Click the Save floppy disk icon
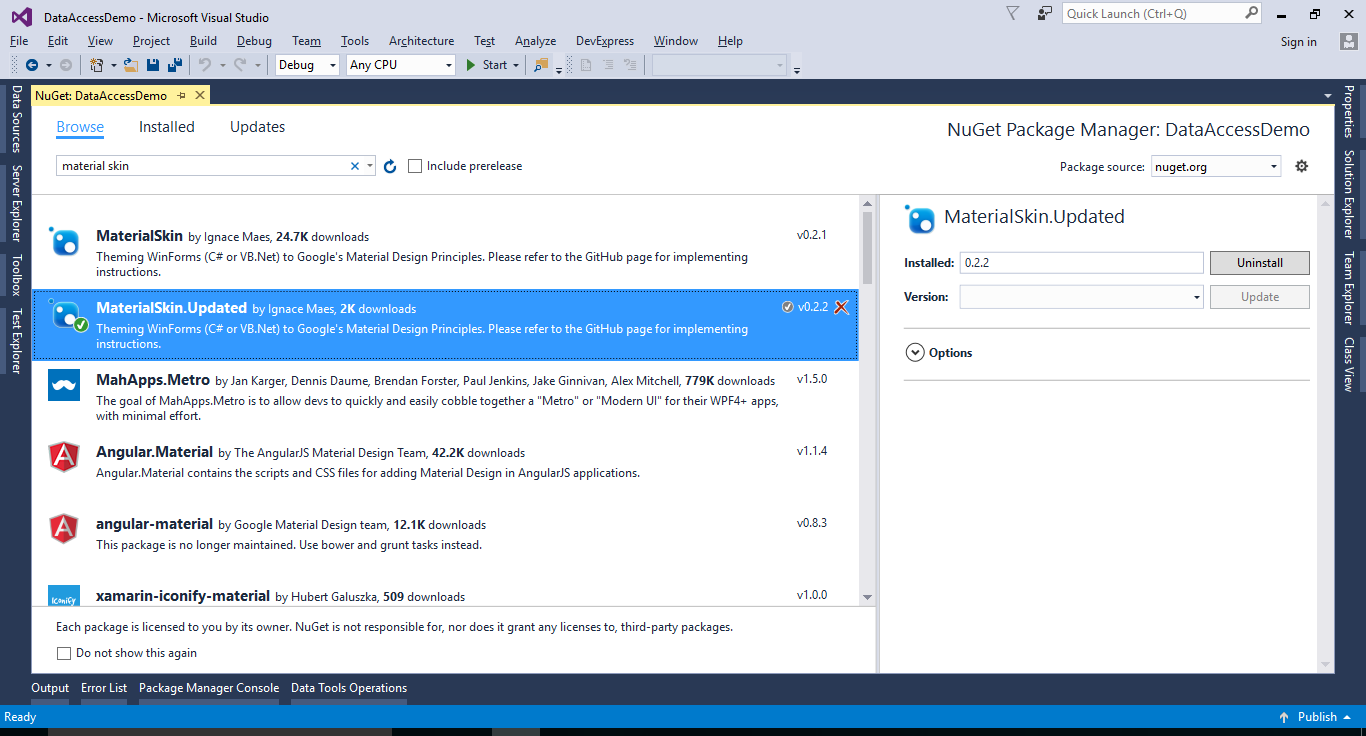Screen dimensions: 1366x736 point(153,65)
